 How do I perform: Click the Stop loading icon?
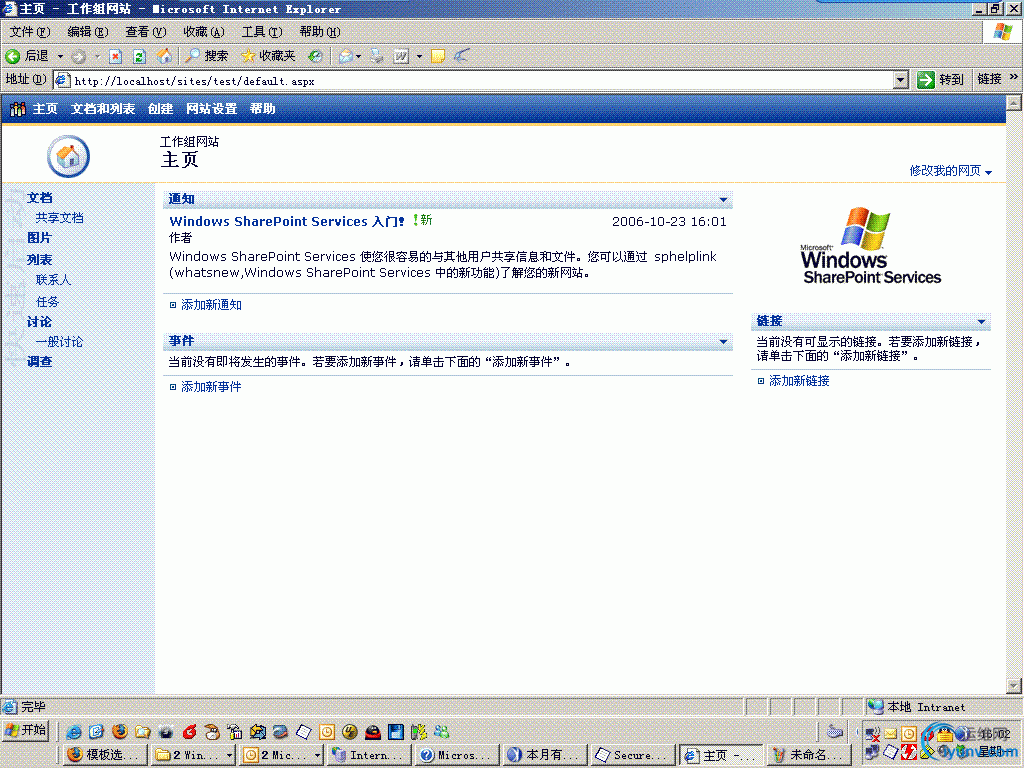(x=116, y=57)
